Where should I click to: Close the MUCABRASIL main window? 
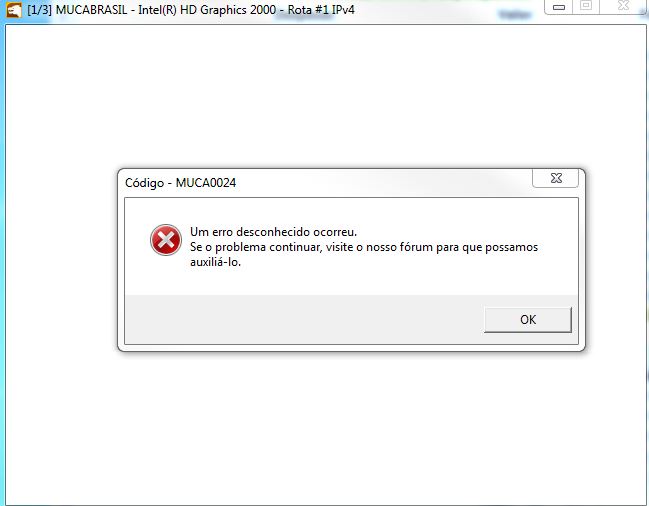click(624, 6)
